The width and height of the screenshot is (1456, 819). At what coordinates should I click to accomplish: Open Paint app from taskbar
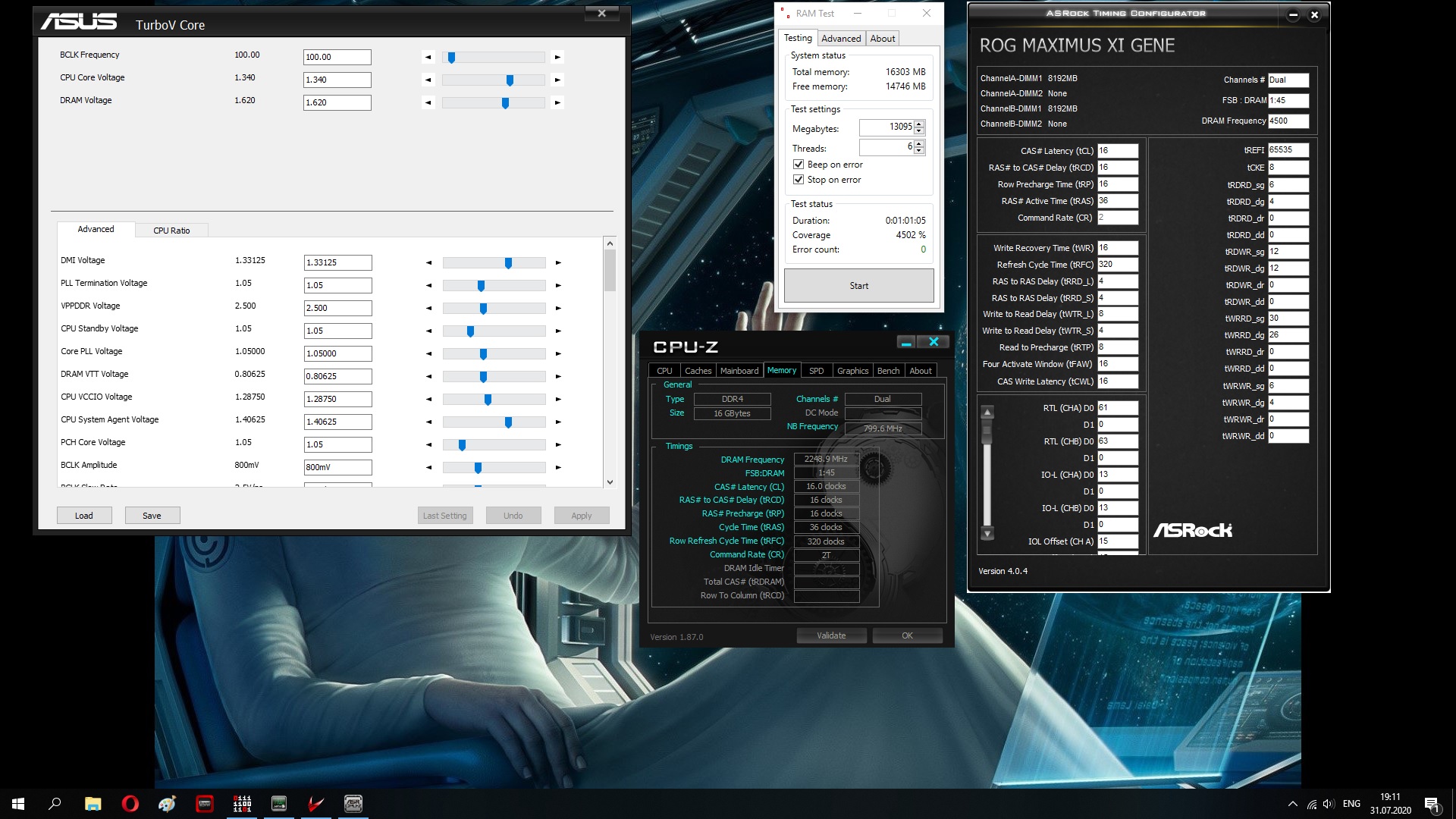point(167,804)
